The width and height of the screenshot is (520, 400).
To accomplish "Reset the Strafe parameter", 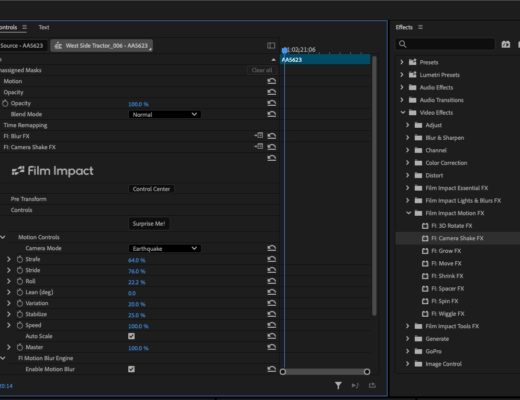I will [x=272, y=259].
